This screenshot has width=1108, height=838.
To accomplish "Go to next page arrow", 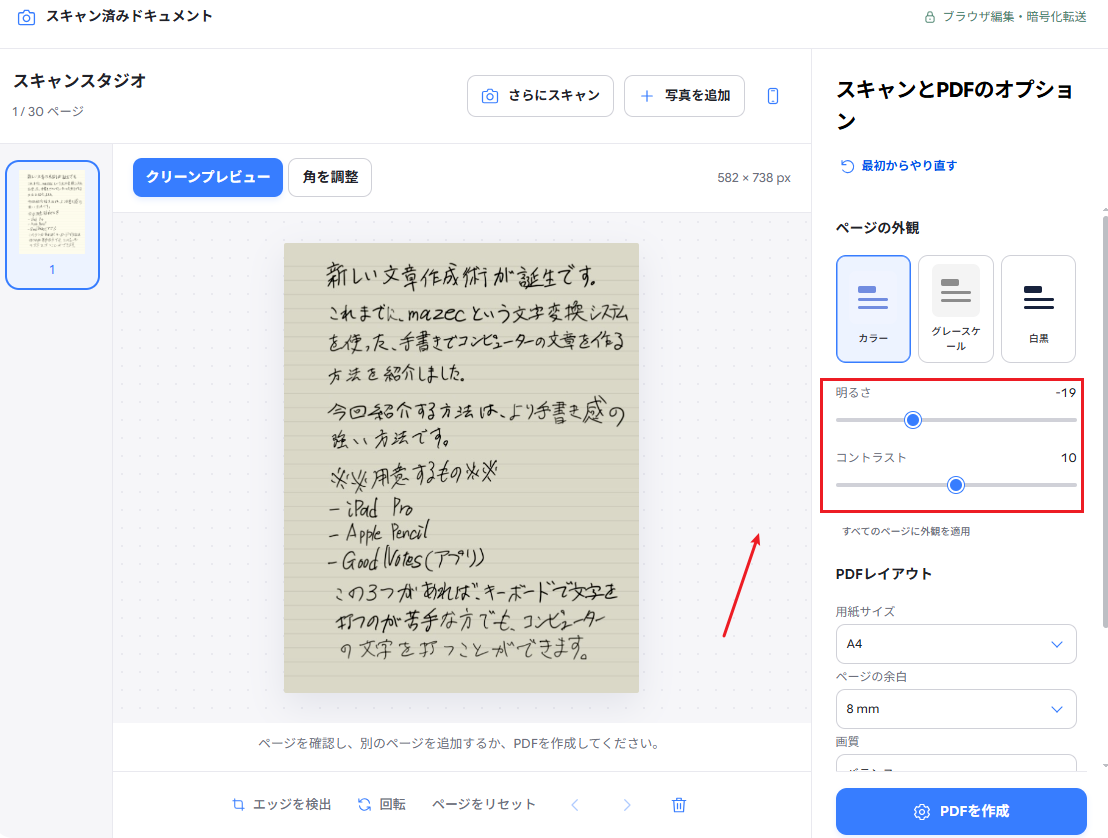I will pyautogui.click(x=627, y=805).
